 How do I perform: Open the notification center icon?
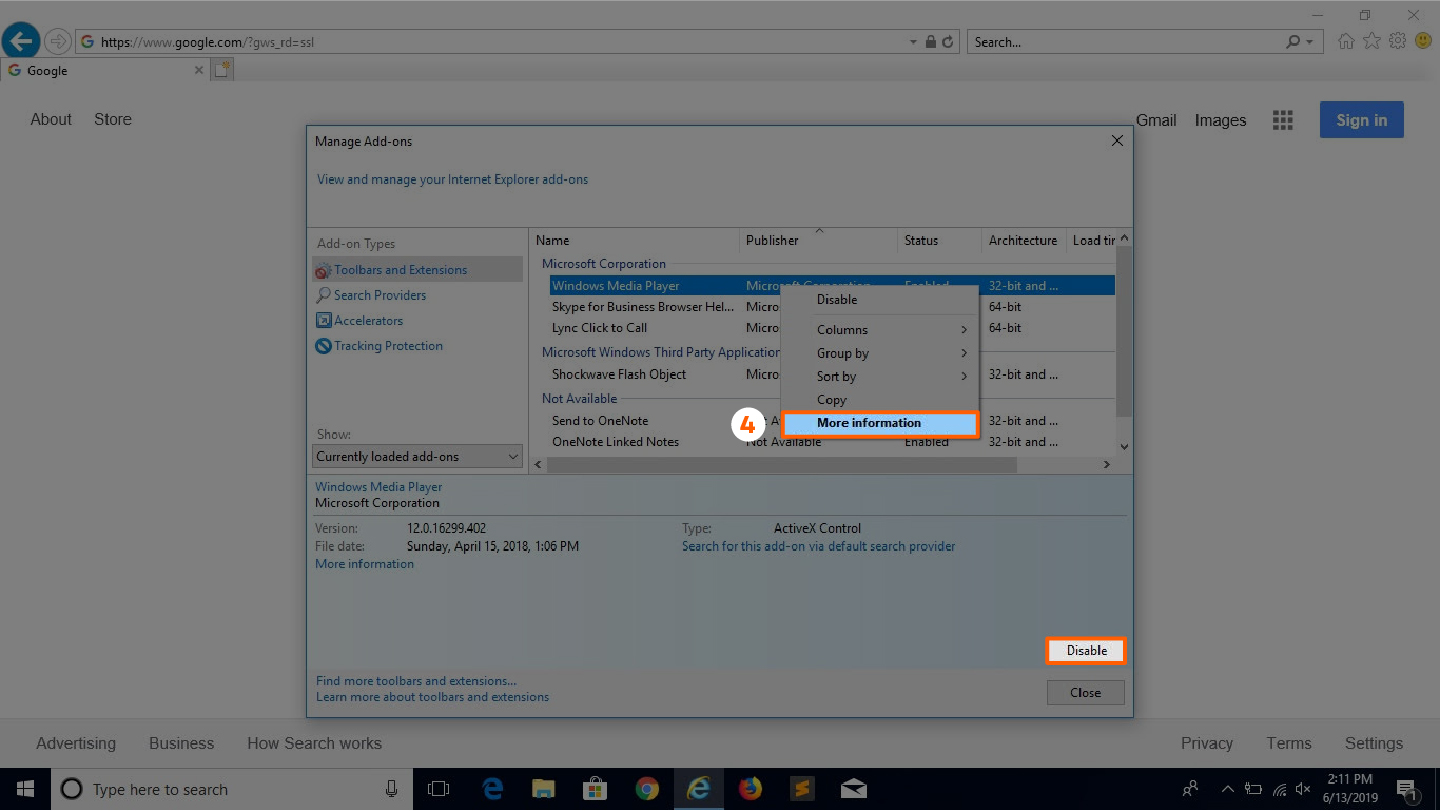[x=1406, y=789]
